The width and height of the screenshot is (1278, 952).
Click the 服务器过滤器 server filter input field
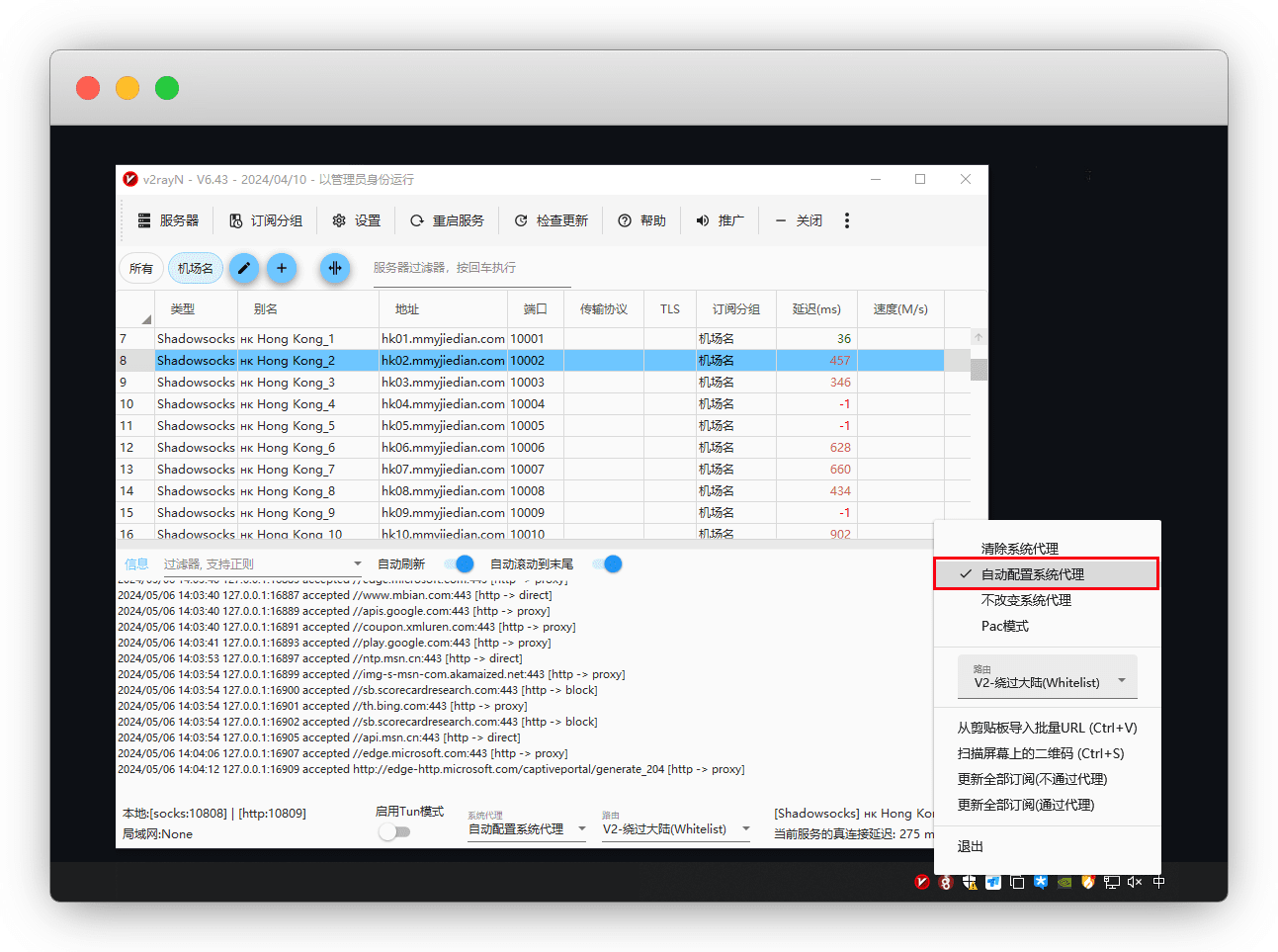click(x=470, y=268)
